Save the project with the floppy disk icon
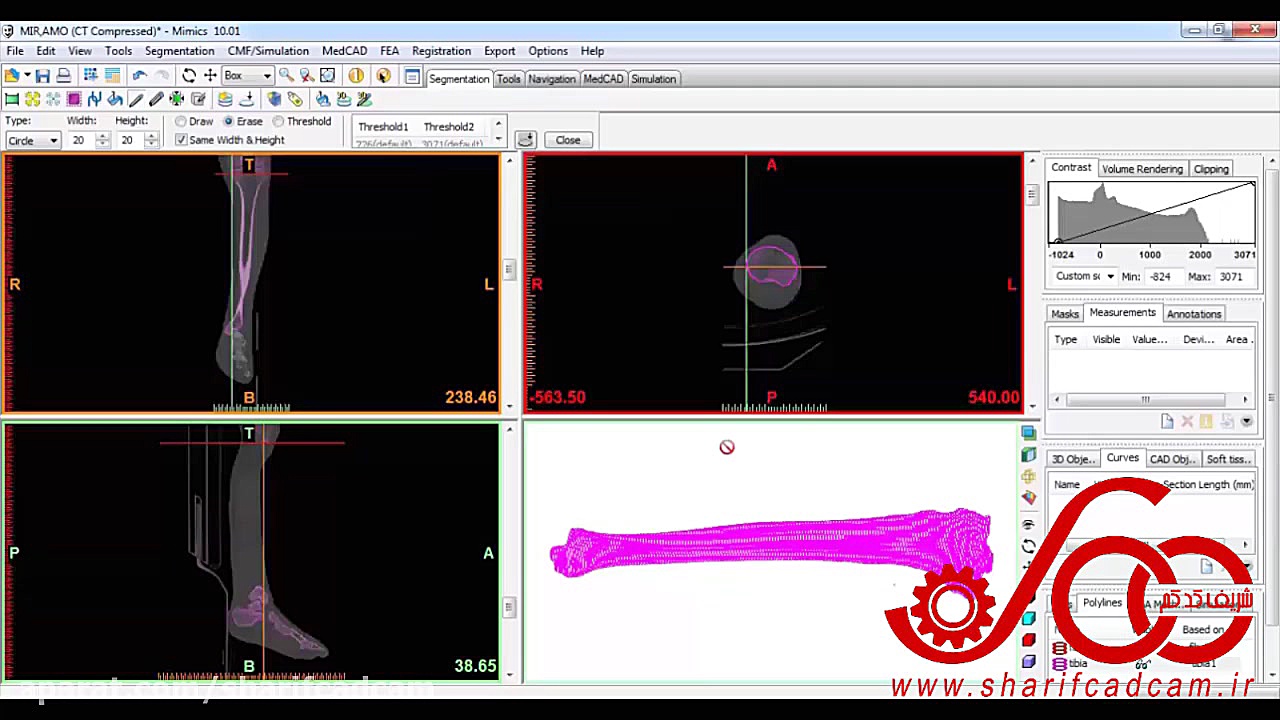Viewport: 1280px width, 720px height. pyautogui.click(x=42, y=75)
